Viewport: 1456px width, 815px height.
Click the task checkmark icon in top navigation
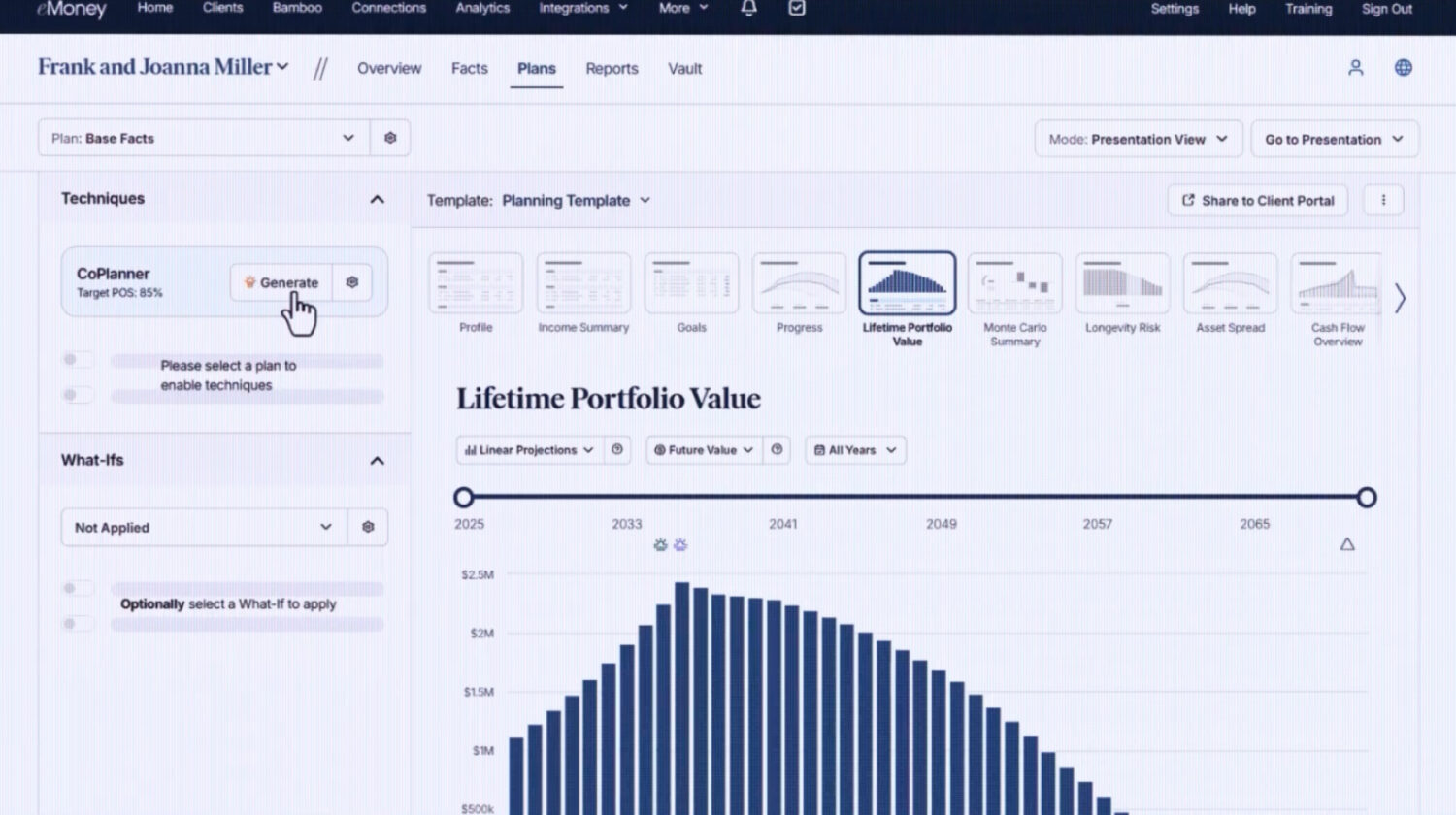point(797,7)
